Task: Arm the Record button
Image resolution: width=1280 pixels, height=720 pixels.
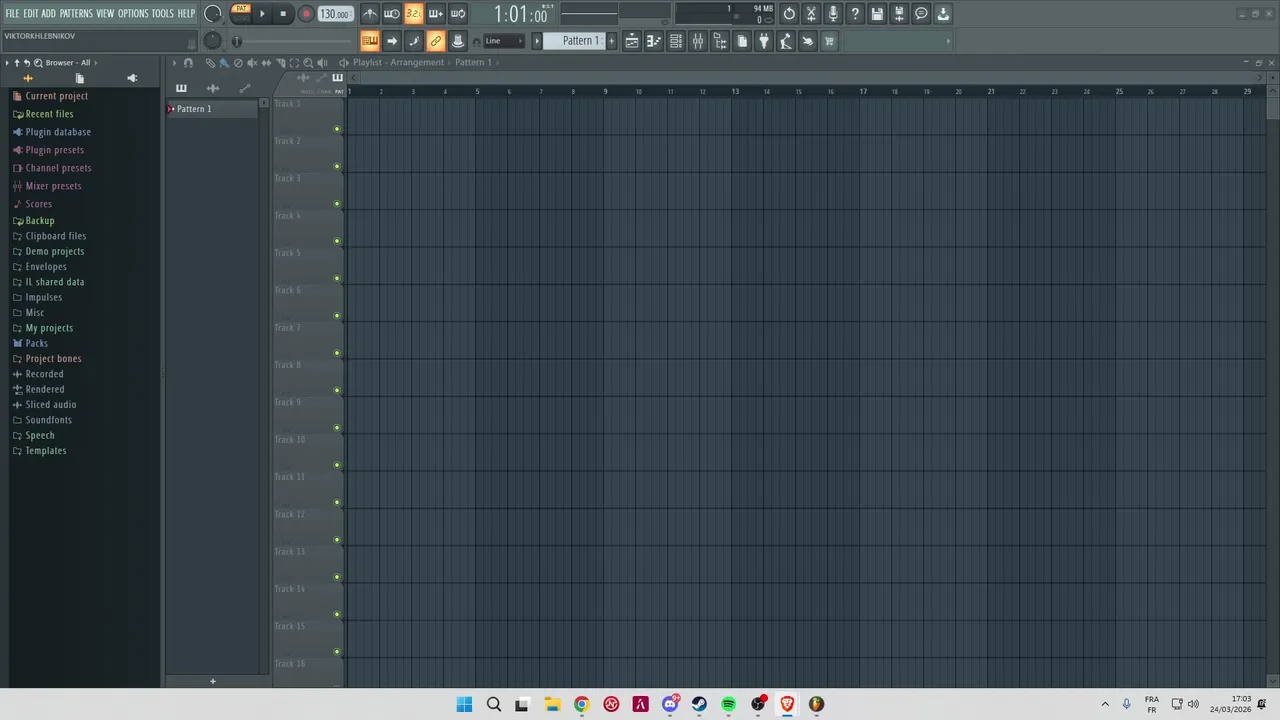Action: coord(306,14)
